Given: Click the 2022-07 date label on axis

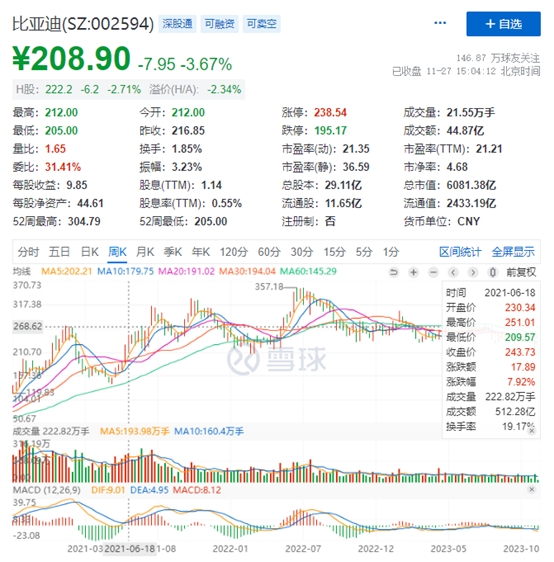Looking at the screenshot, I should (303, 549).
